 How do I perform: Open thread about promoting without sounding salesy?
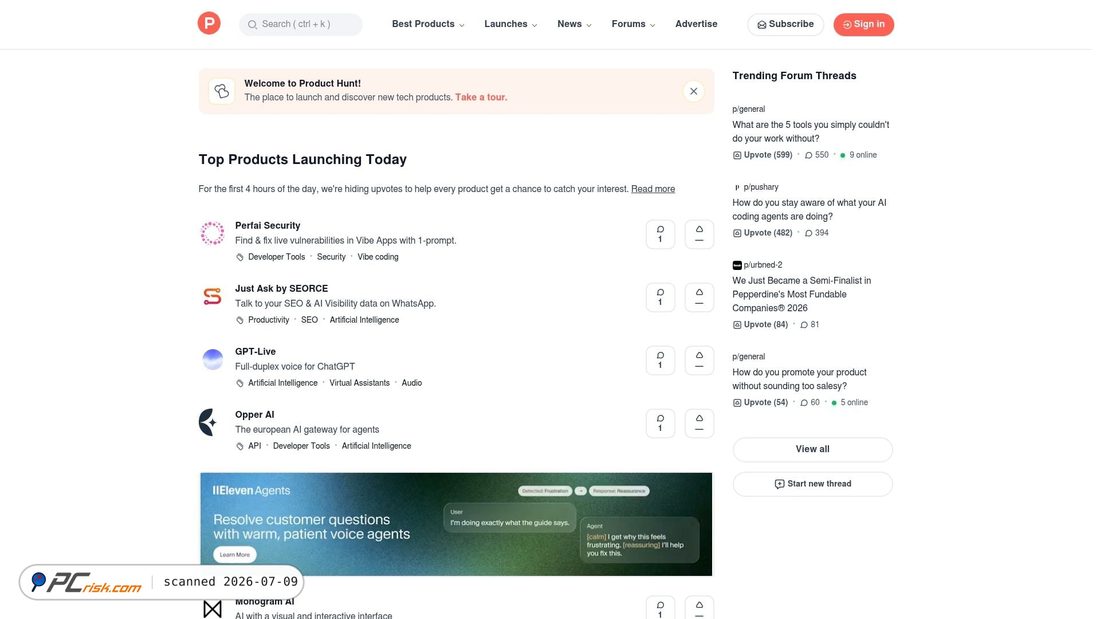[799, 380]
